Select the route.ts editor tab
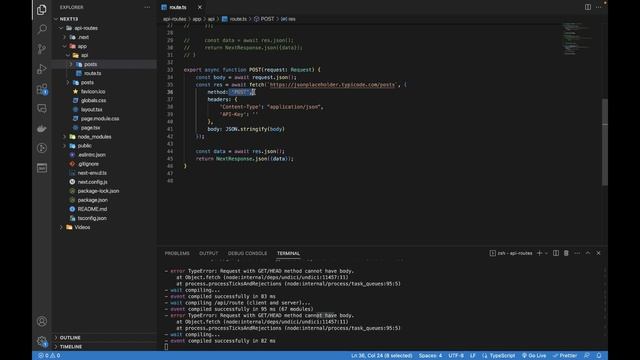640x360 pixels. [x=178, y=7]
